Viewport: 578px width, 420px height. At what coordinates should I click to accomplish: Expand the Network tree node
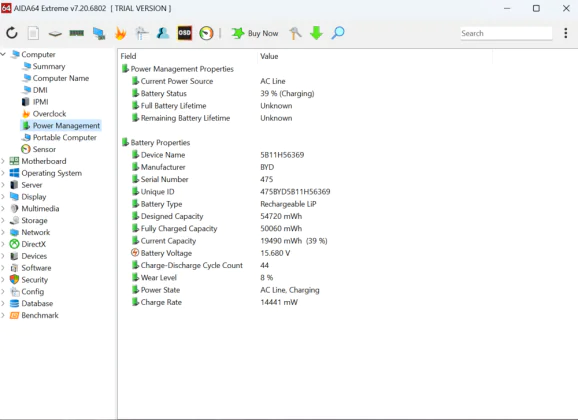click(3, 232)
